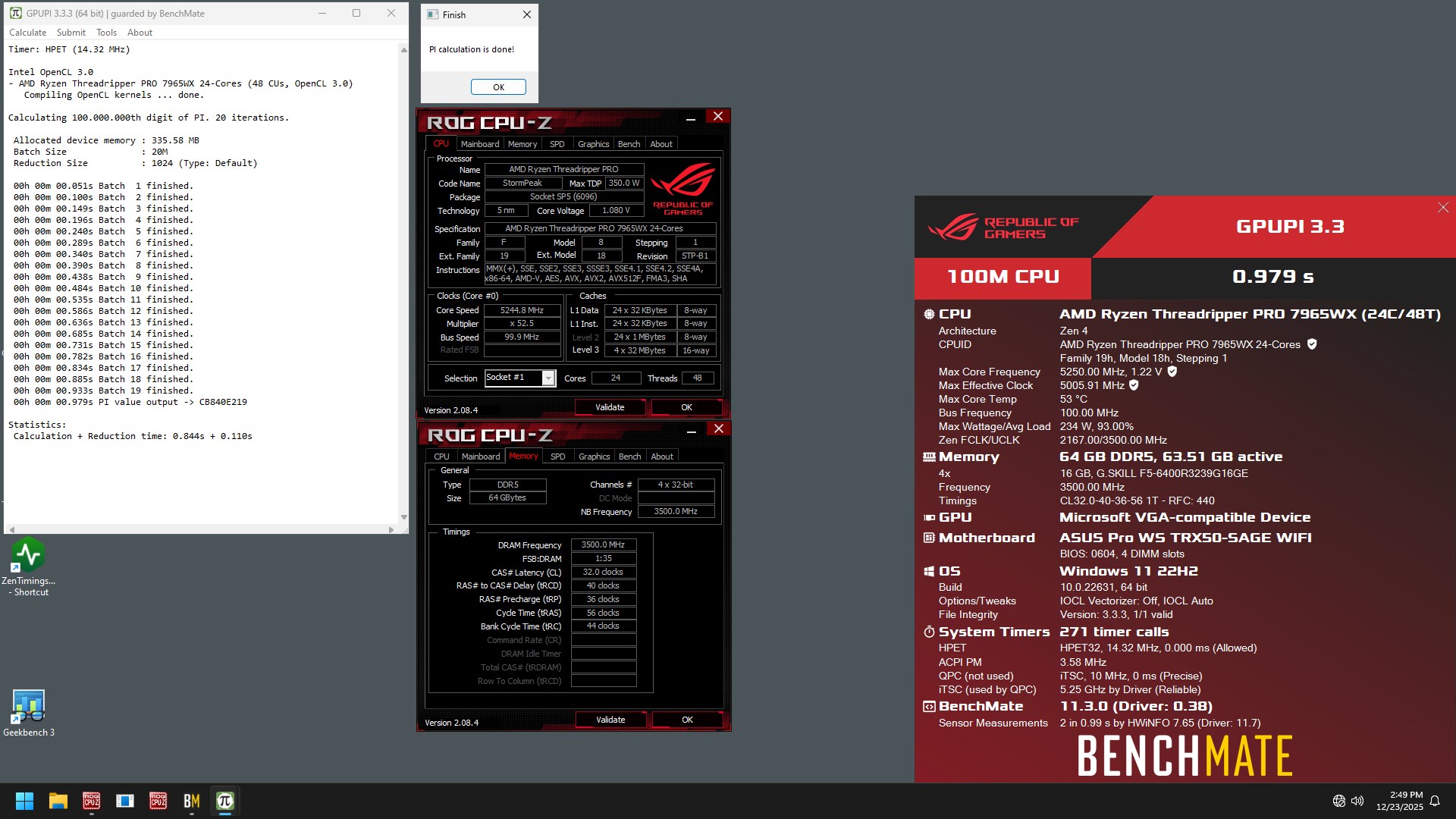Click the Core Speed 5244.8 MHz field
Image resolution: width=1456 pixels, height=819 pixels.
click(x=522, y=310)
